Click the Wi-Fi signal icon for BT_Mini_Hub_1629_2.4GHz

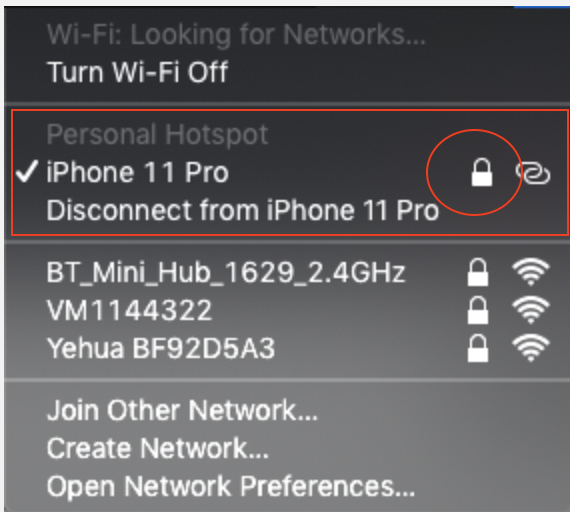531,272
